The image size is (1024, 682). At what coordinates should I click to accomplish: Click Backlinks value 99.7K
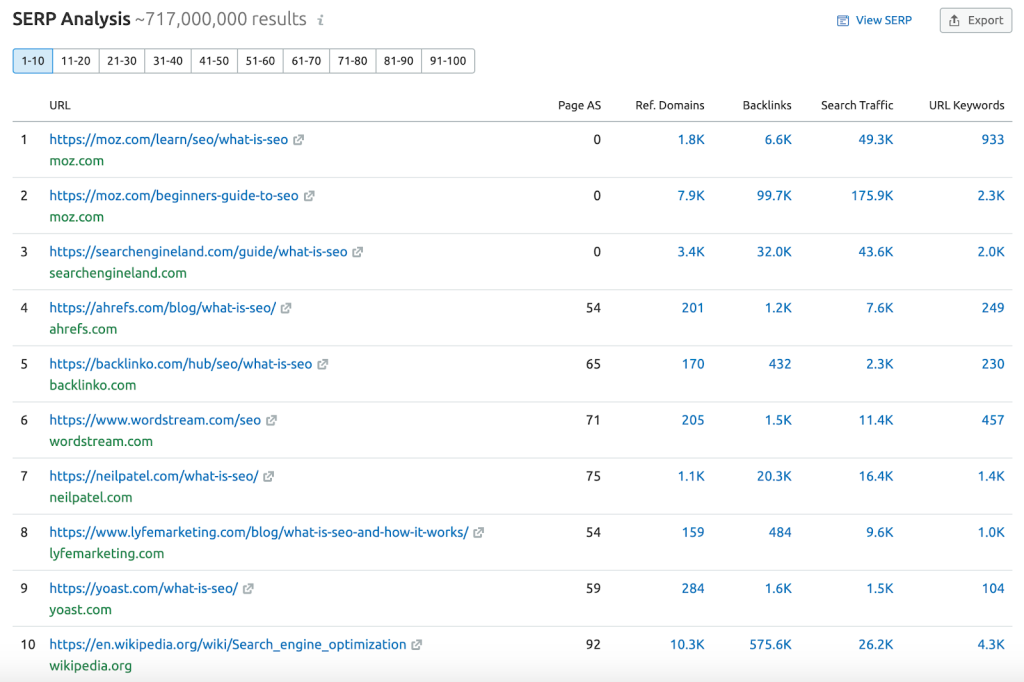(774, 195)
